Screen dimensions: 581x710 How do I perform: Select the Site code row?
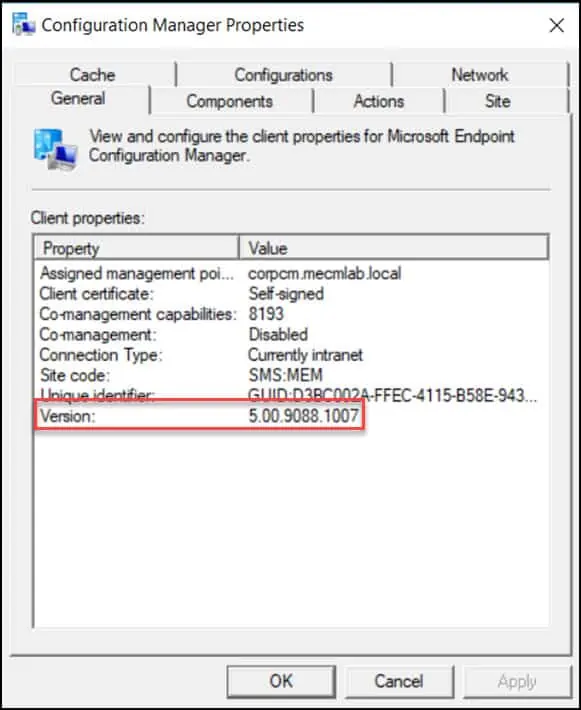click(291, 375)
